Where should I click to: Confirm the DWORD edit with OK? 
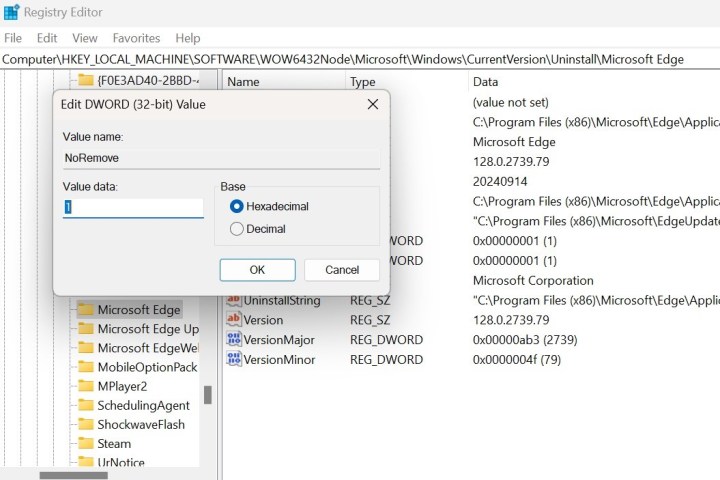[257, 270]
